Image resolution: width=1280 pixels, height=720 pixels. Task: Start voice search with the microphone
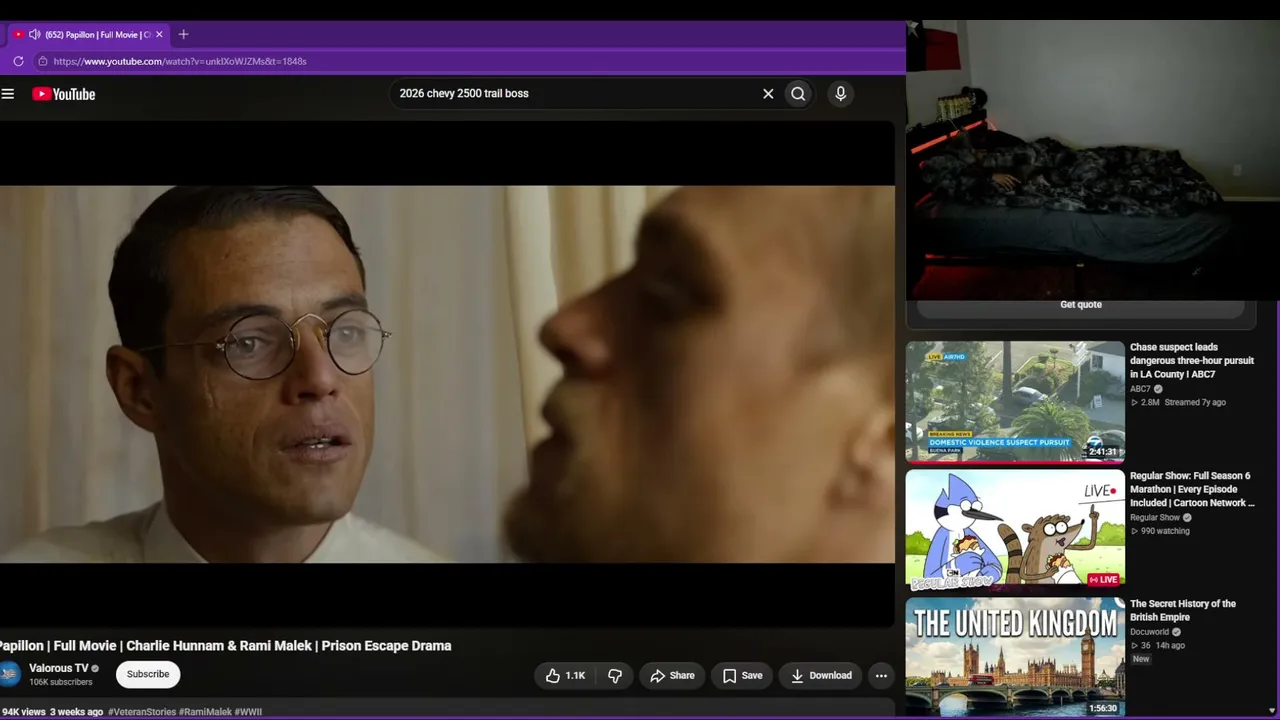[x=840, y=94]
